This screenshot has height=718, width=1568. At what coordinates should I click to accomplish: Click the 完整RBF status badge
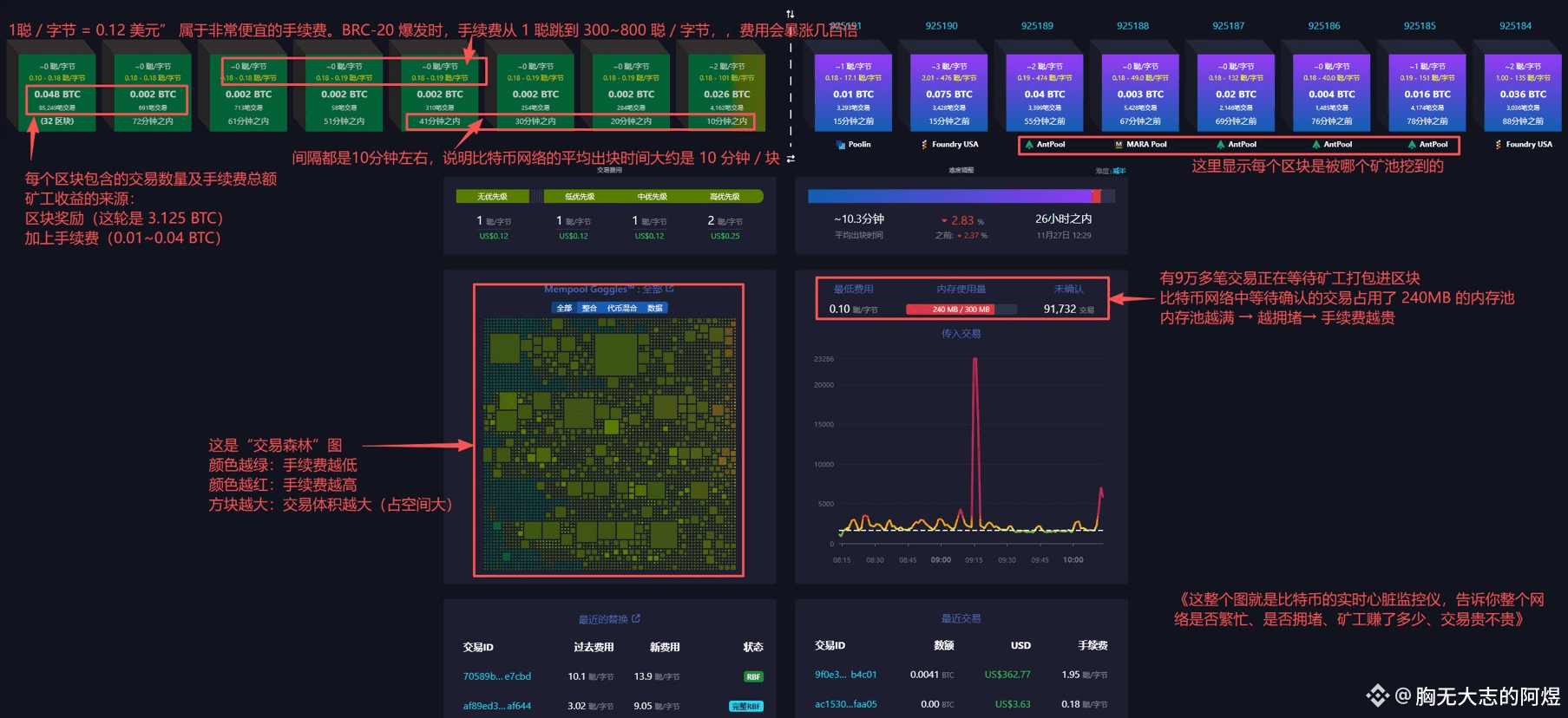(746, 706)
